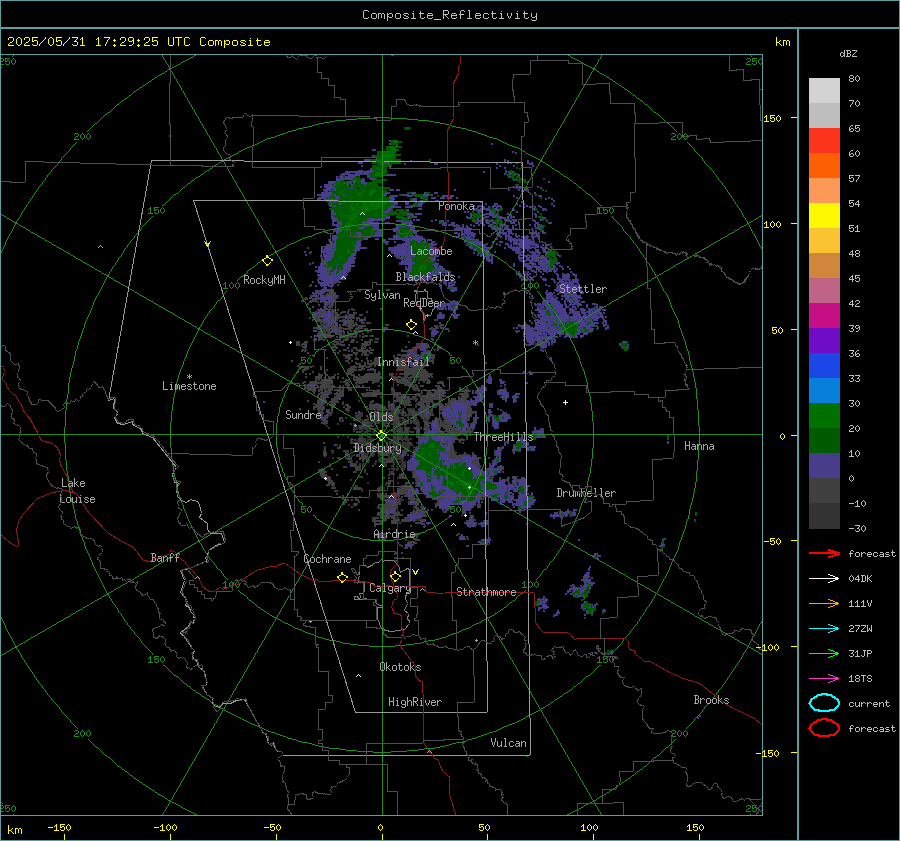
Task: Click the Blackfalds town label
Action: 425,277
